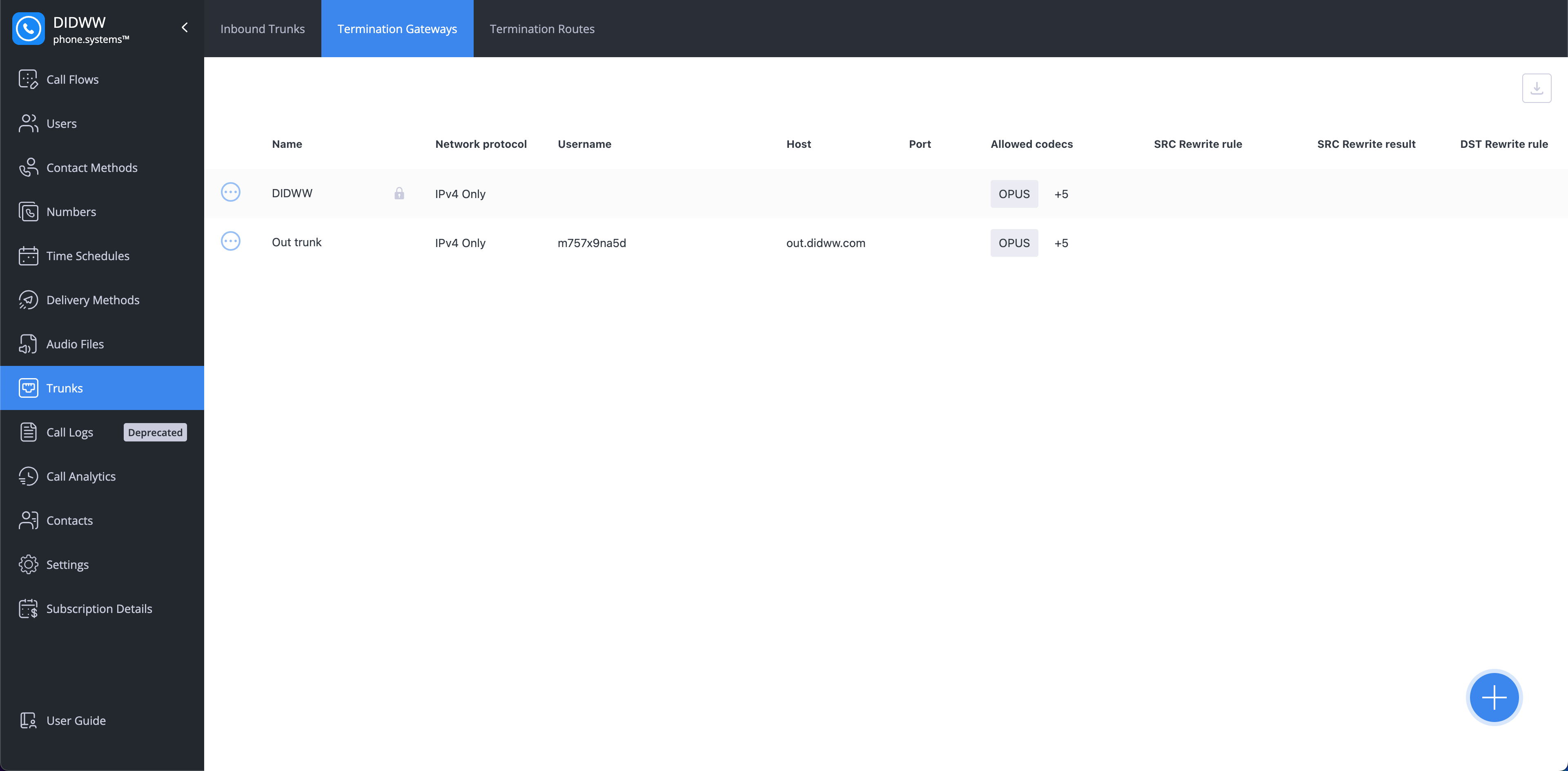Open Call Analytics

(x=81, y=476)
